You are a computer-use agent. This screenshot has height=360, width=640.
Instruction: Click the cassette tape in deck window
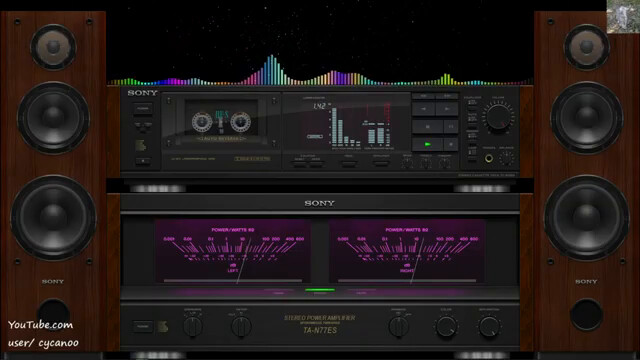(221, 121)
